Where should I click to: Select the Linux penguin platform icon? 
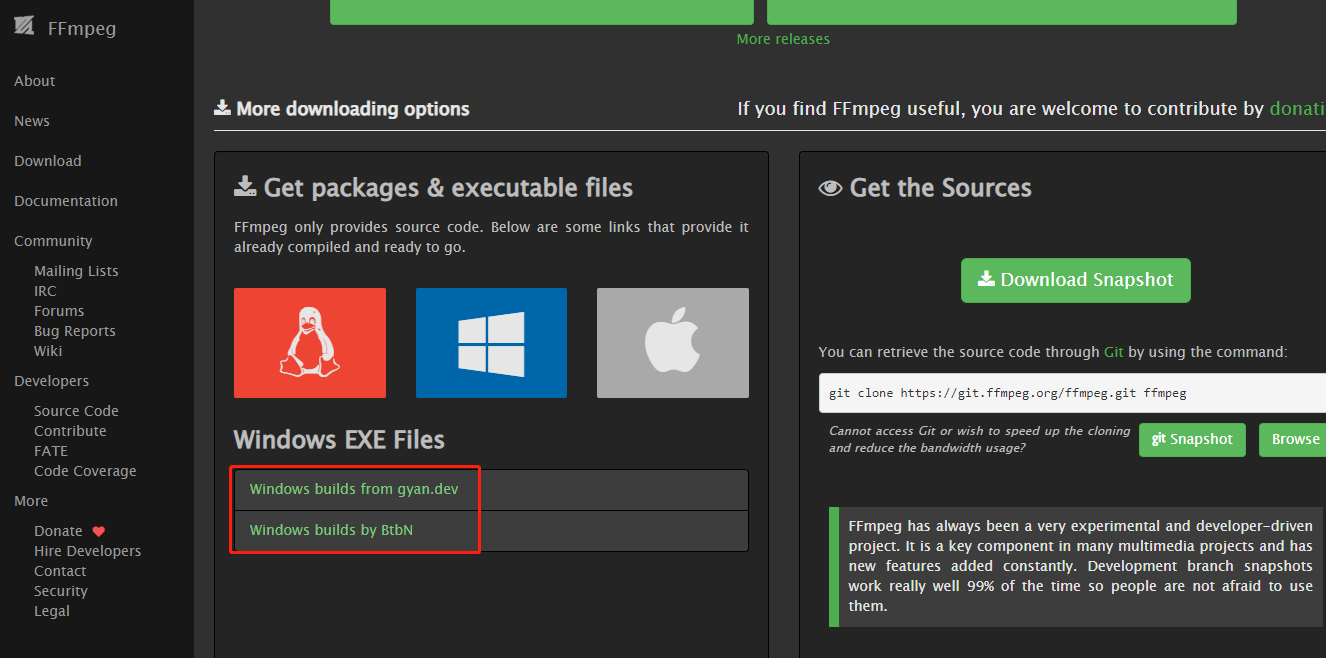click(310, 342)
